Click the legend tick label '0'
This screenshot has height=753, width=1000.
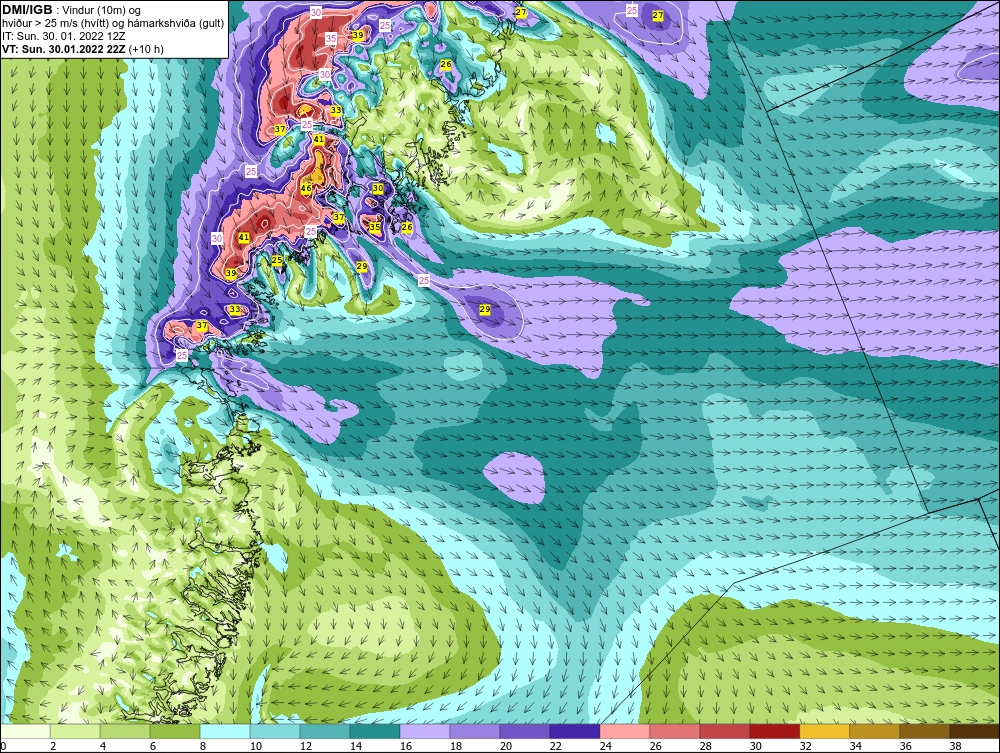(x=3, y=746)
